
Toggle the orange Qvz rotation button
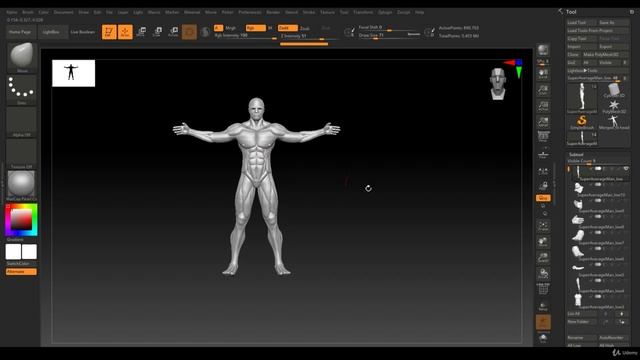pos(543,198)
